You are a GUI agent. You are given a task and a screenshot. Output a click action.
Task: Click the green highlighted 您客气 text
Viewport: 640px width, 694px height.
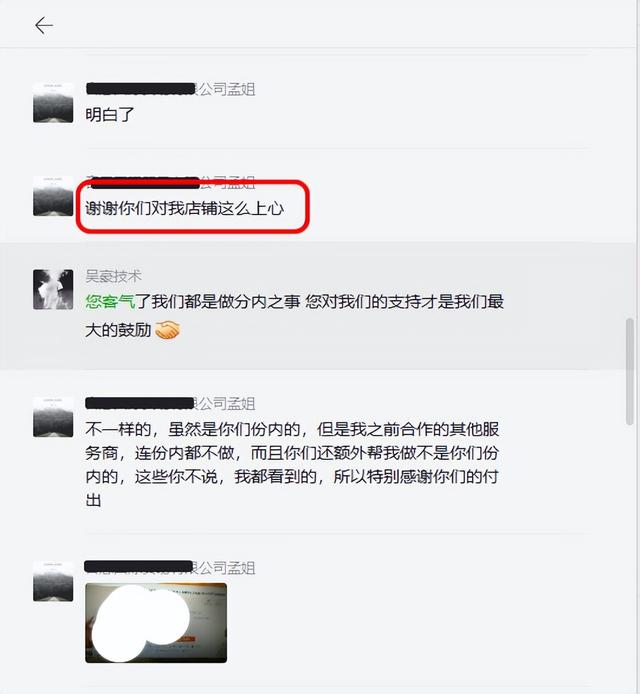point(110,302)
